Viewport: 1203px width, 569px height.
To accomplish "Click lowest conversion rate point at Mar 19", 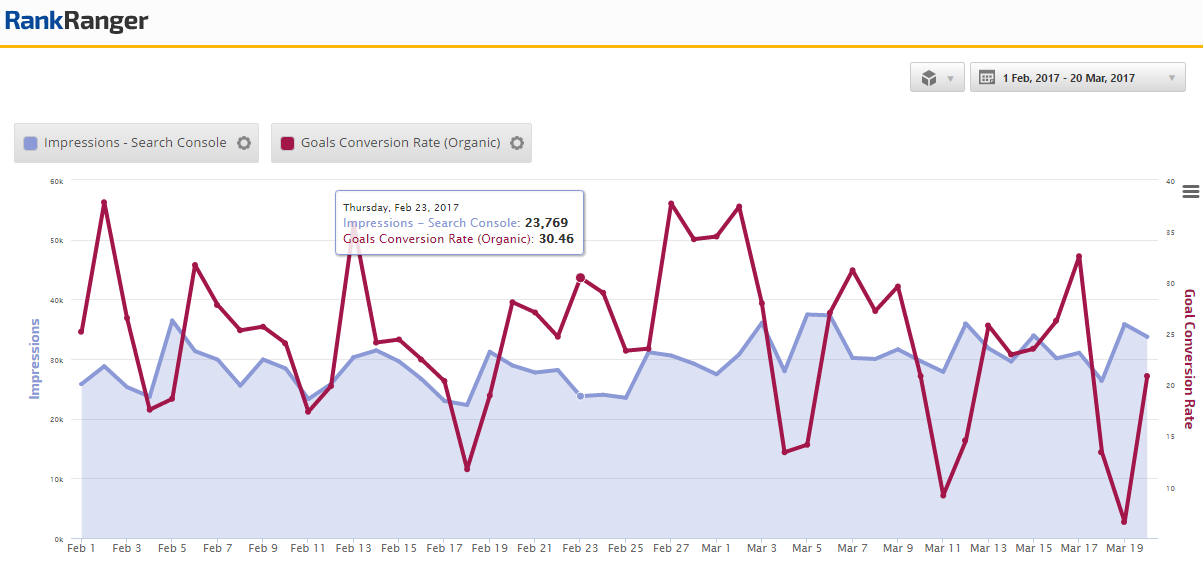I will [x=1124, y=521].
